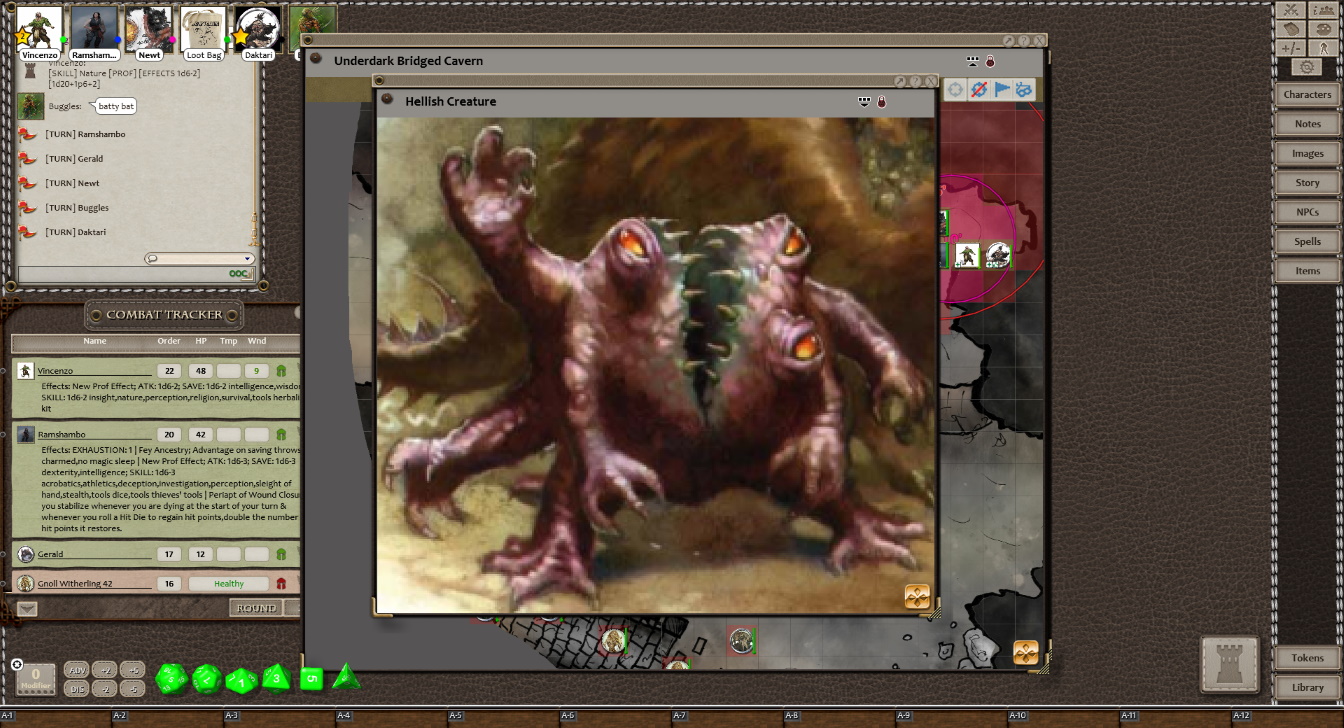Roll the green d6 die

click(x=312, y=679)
